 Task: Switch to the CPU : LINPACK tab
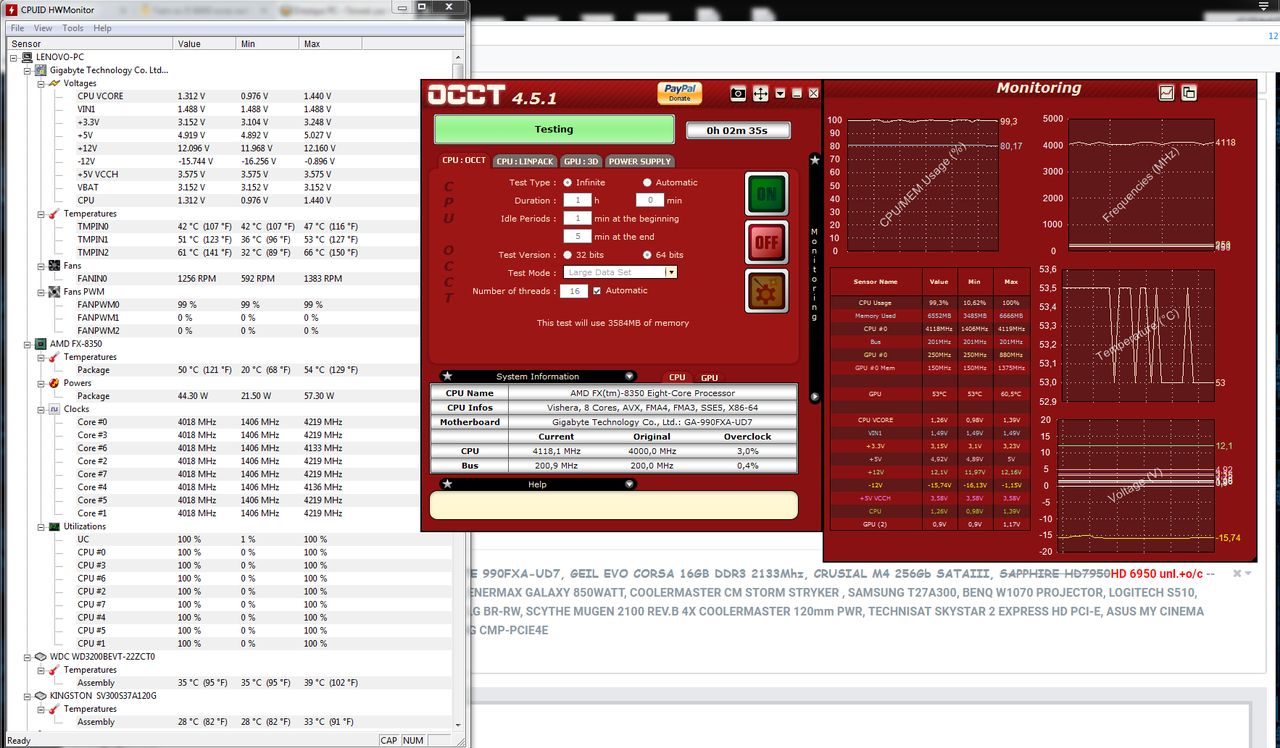click(524, 161)
